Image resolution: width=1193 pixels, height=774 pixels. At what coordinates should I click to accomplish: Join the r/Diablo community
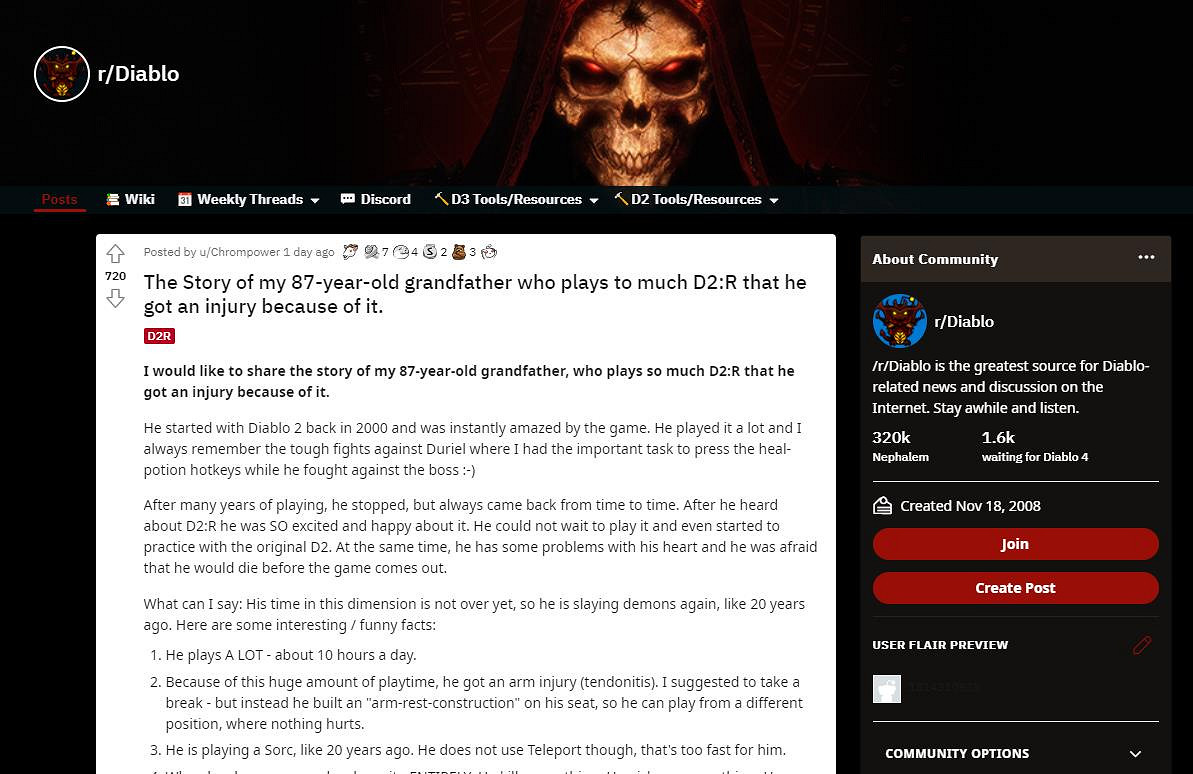pos(1015,544)
